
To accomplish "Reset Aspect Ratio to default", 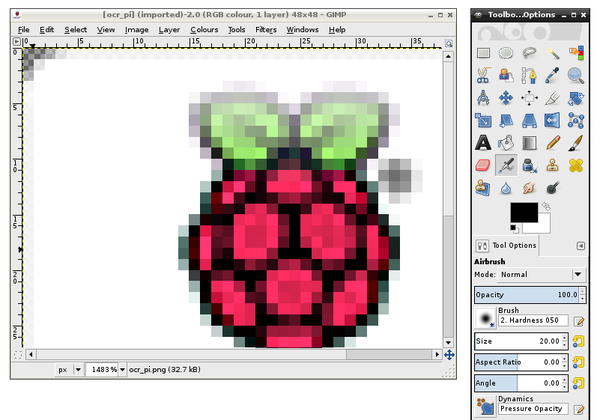I will pos(578,362).
